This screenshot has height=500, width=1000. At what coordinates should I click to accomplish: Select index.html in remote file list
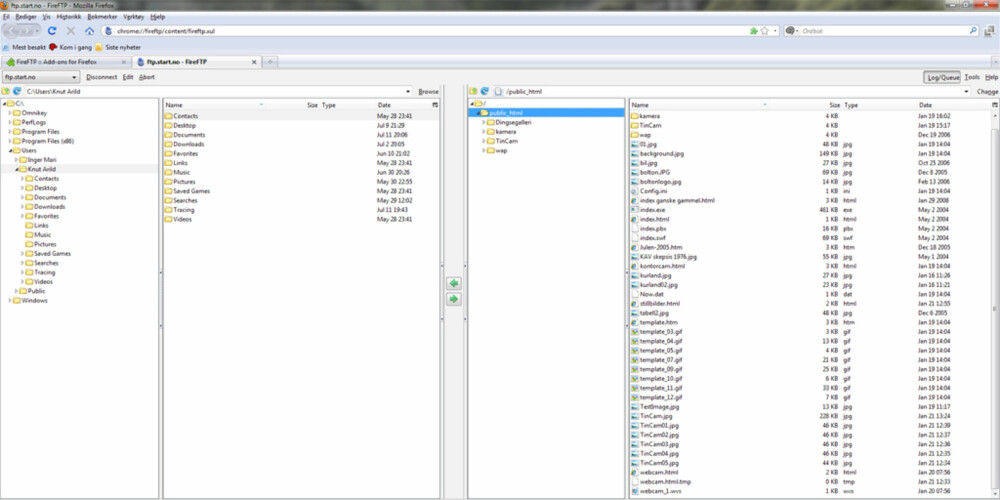[x=650, y=219]
